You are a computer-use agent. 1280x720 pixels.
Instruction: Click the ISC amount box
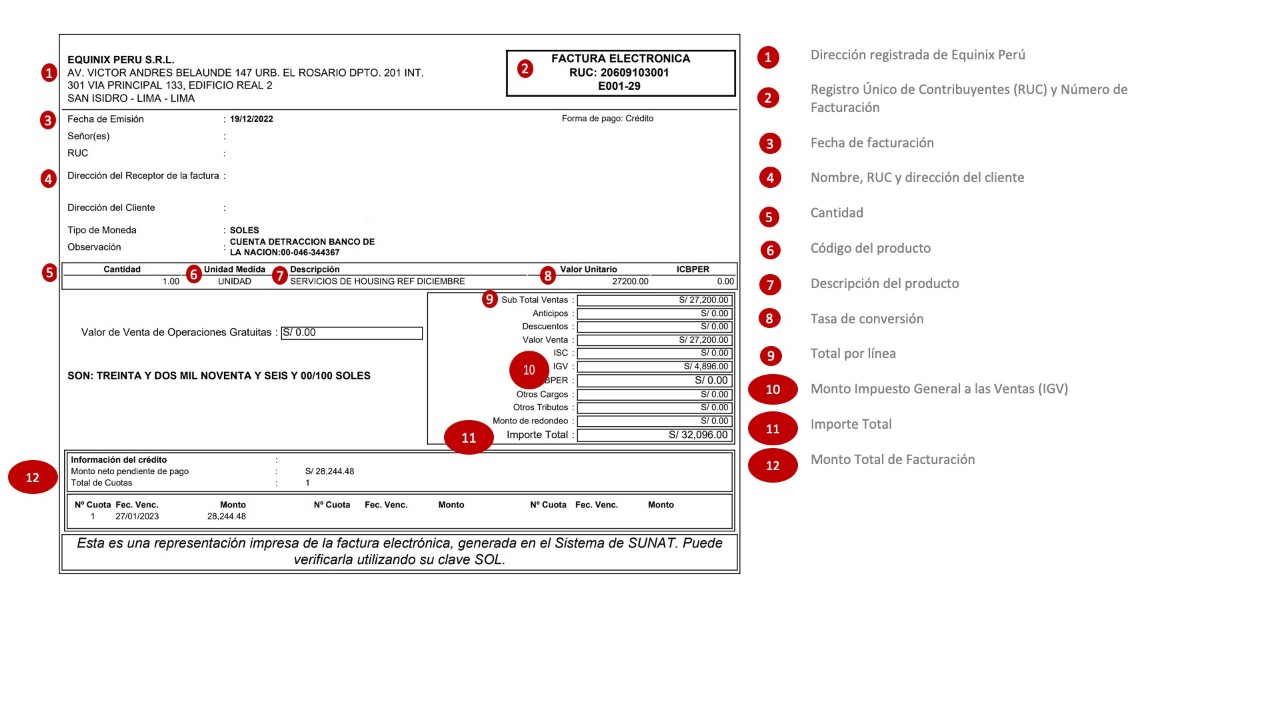click(655, 353)
